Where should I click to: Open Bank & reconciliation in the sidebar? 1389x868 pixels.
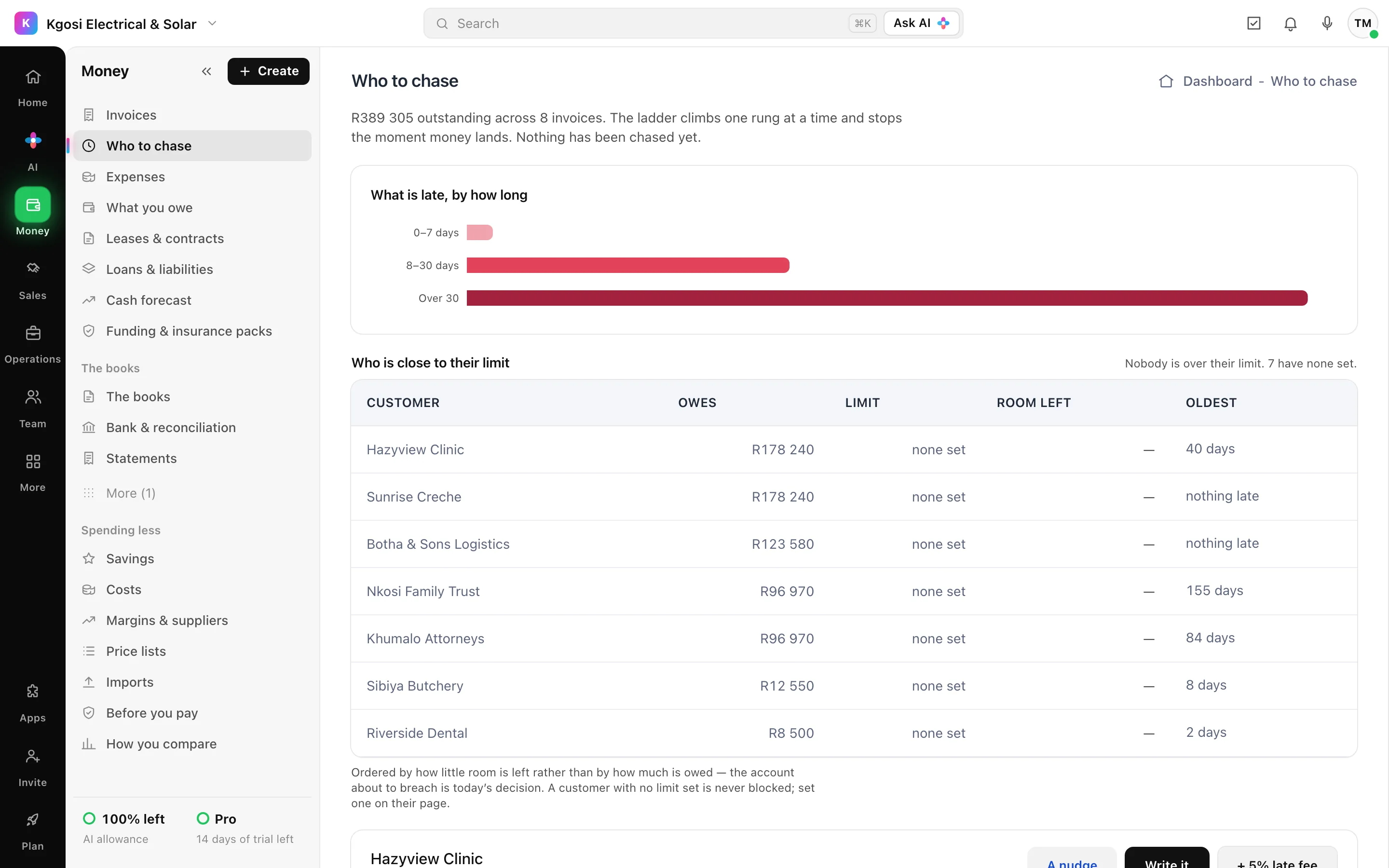point(192,428)
